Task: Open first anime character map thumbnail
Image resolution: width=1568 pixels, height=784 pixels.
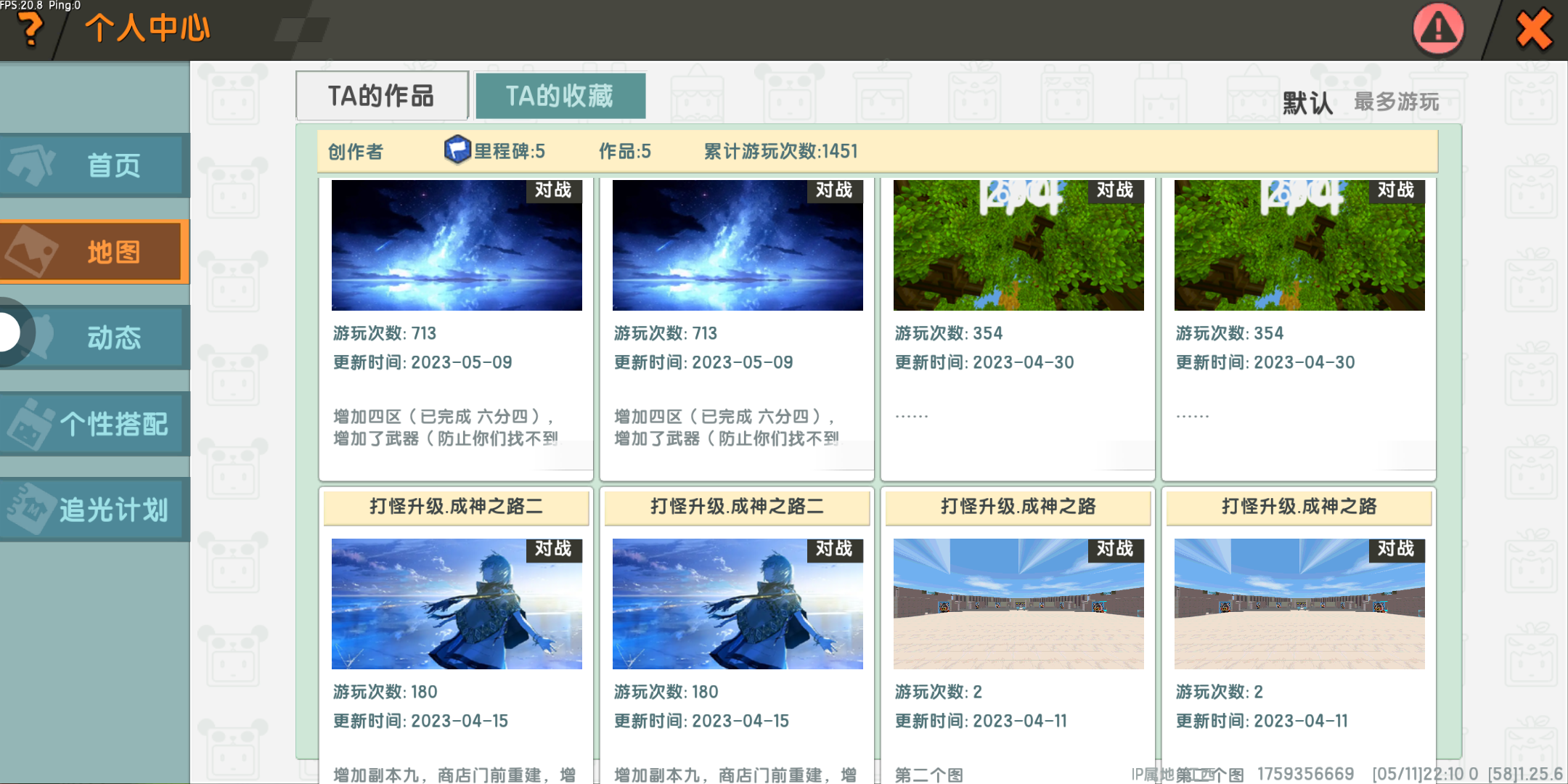Action: [457, 604]
